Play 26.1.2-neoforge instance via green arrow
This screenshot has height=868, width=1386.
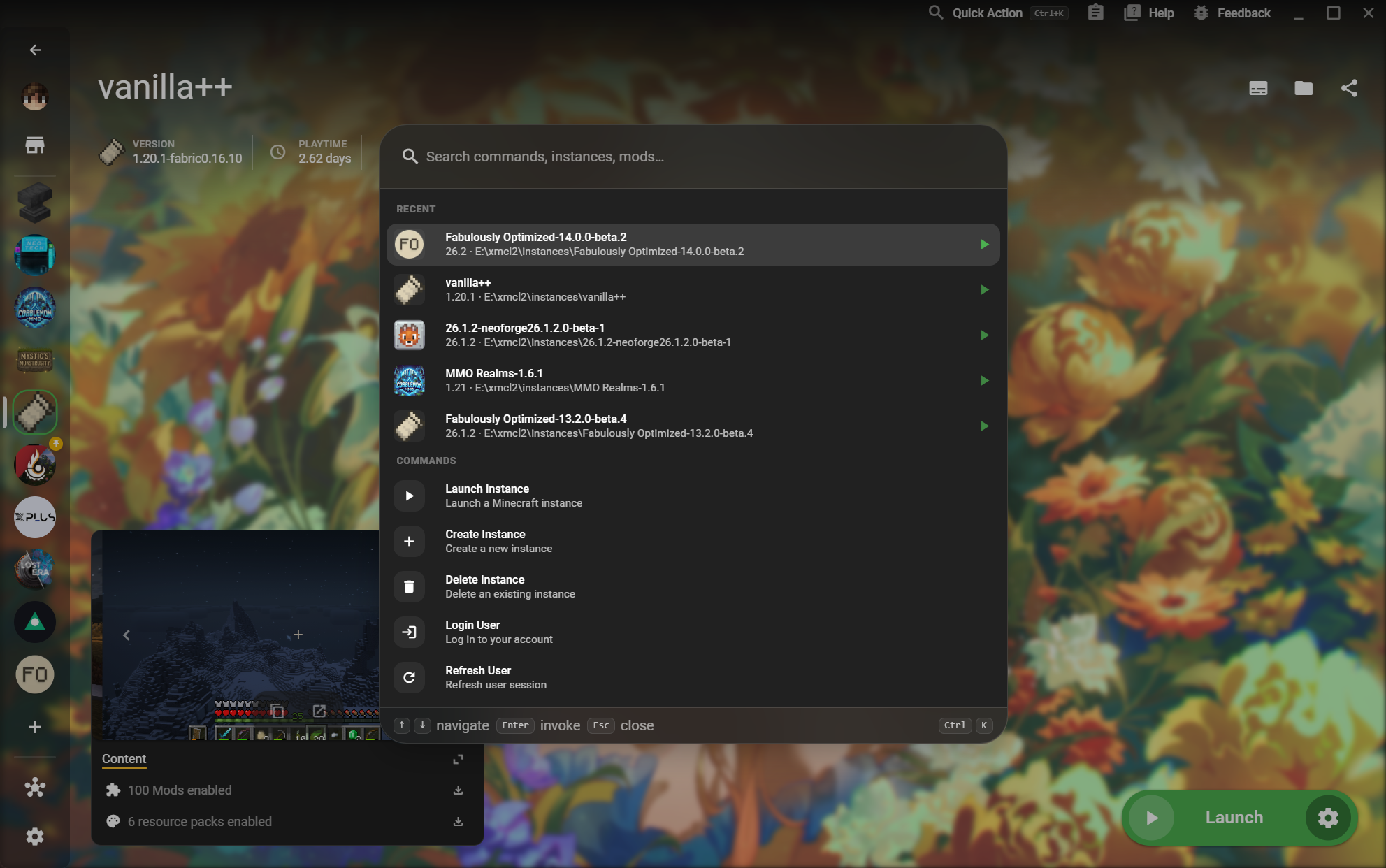coord(984,335)
